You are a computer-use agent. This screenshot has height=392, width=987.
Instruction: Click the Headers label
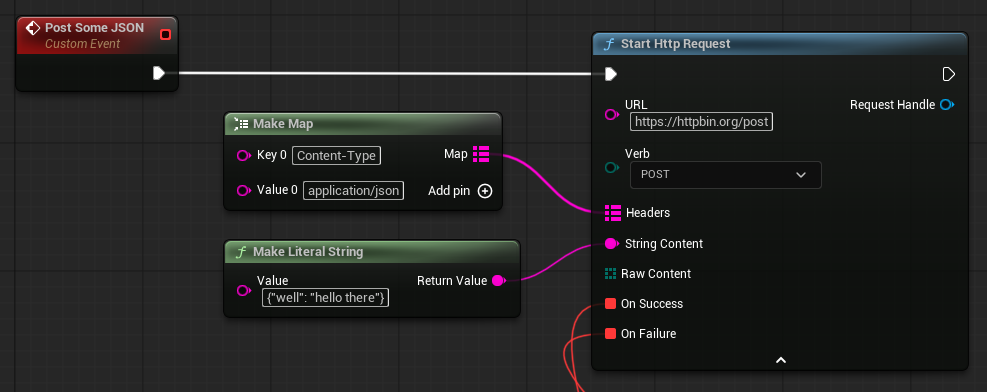pyautogui.click(x=648, y=213)
